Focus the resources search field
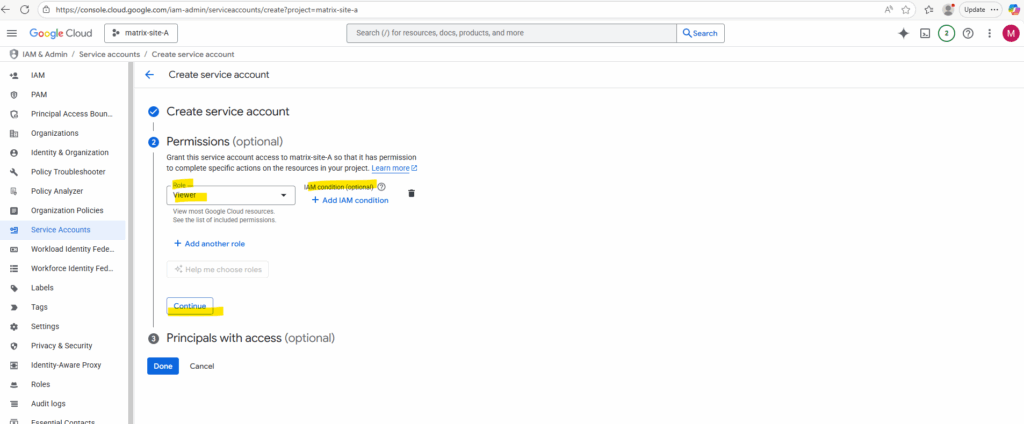This screenshot has height=424, width=1024. [511, 33]
